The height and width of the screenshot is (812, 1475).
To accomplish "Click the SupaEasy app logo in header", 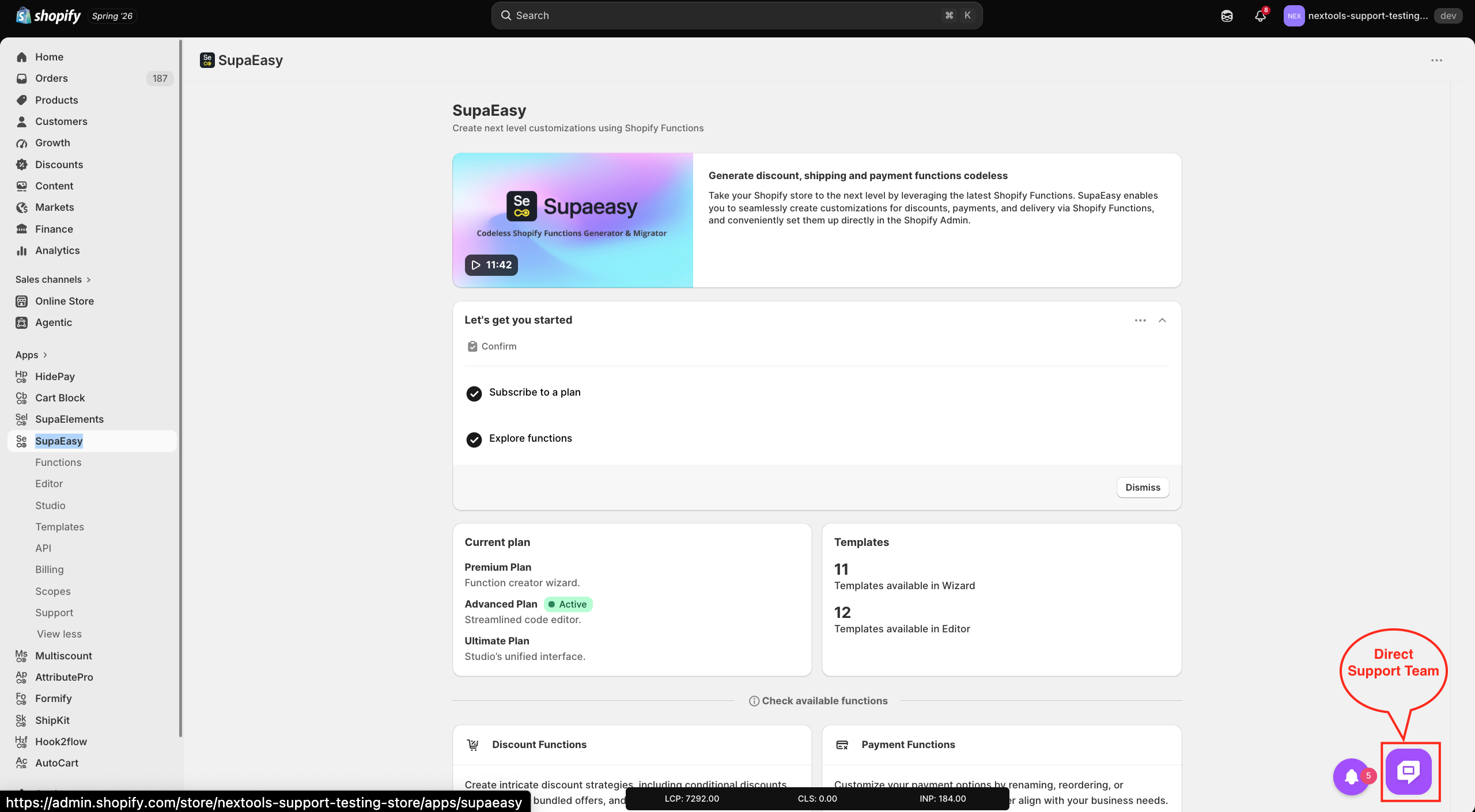I will [x=207, y=60].
